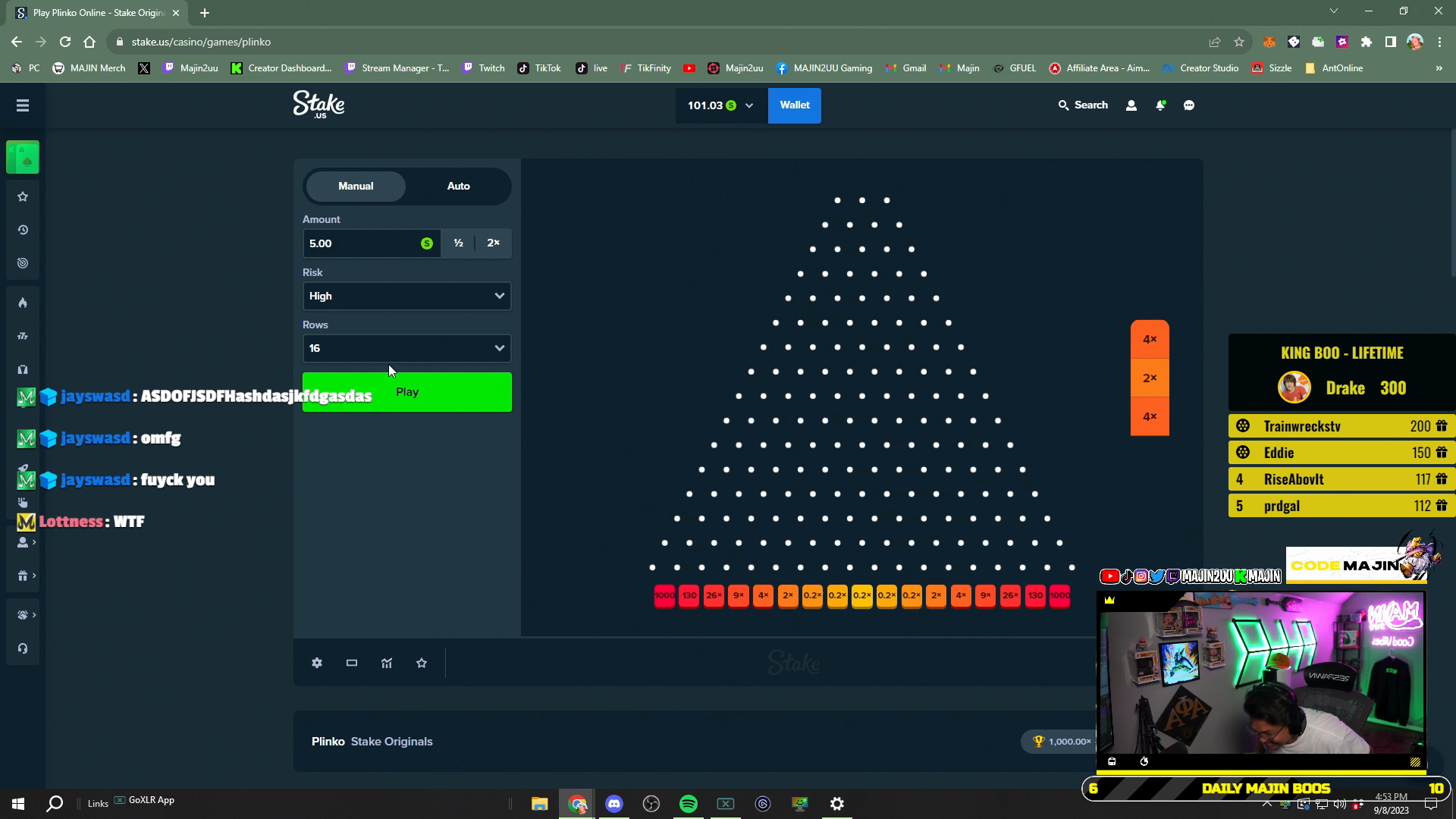The width and height of the screenshot is (1456, 819).
Task: Open the MetaMask fox extension
Action: pyautogui.click(x=1269, y=42)
